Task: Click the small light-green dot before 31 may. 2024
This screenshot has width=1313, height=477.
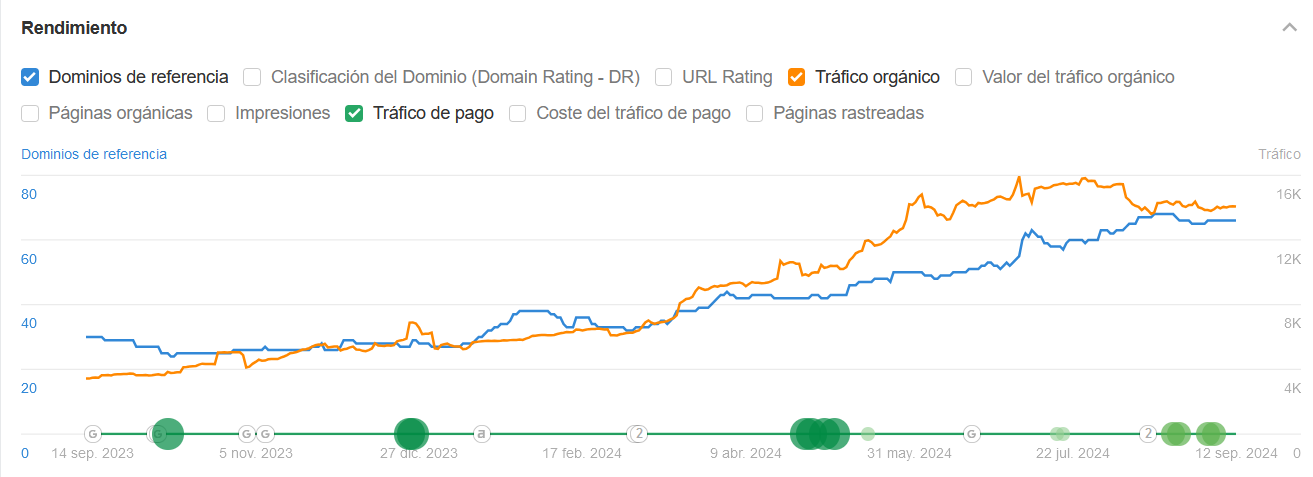Action: 868,434
